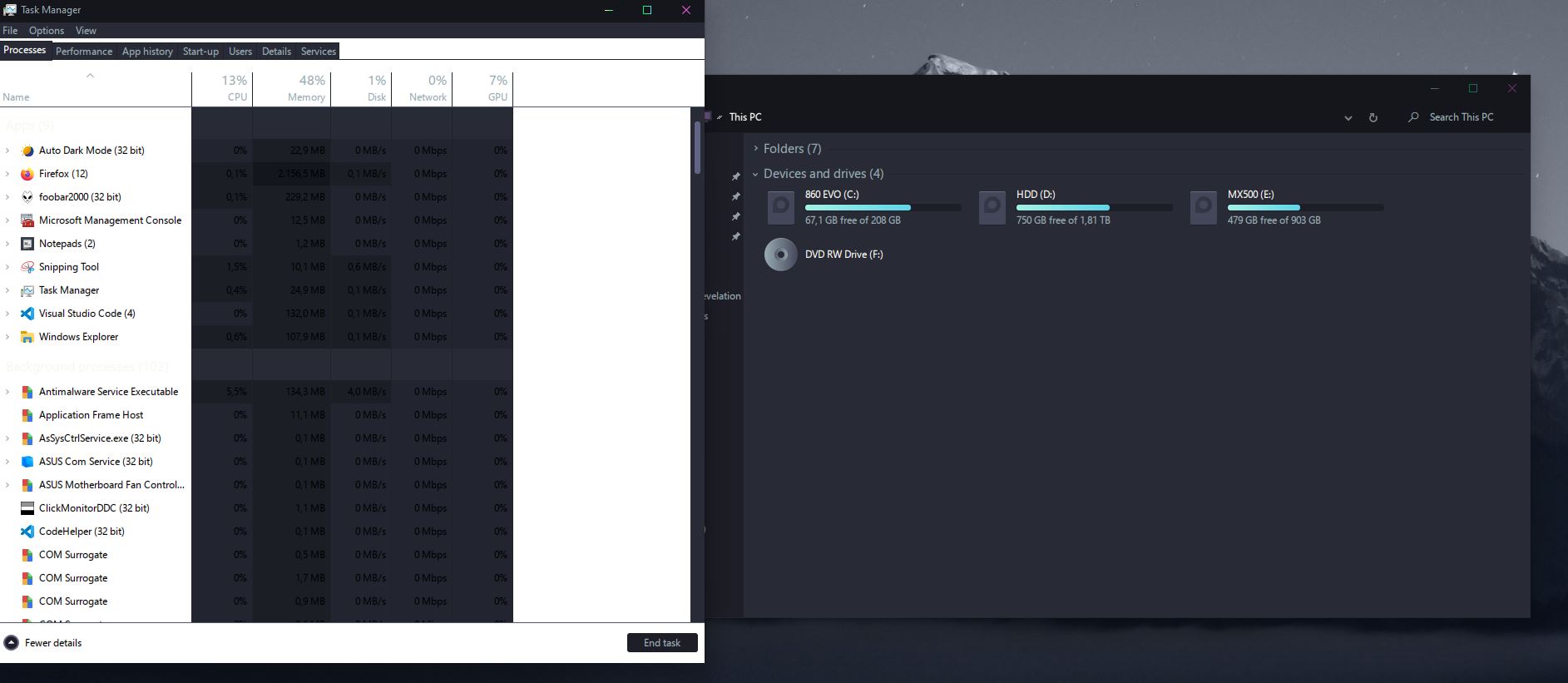Image resolution: width=1568 pixels, height=683 pixels.
Task: Select the 860 EVO (C:) drive icon
Action: 780,207
